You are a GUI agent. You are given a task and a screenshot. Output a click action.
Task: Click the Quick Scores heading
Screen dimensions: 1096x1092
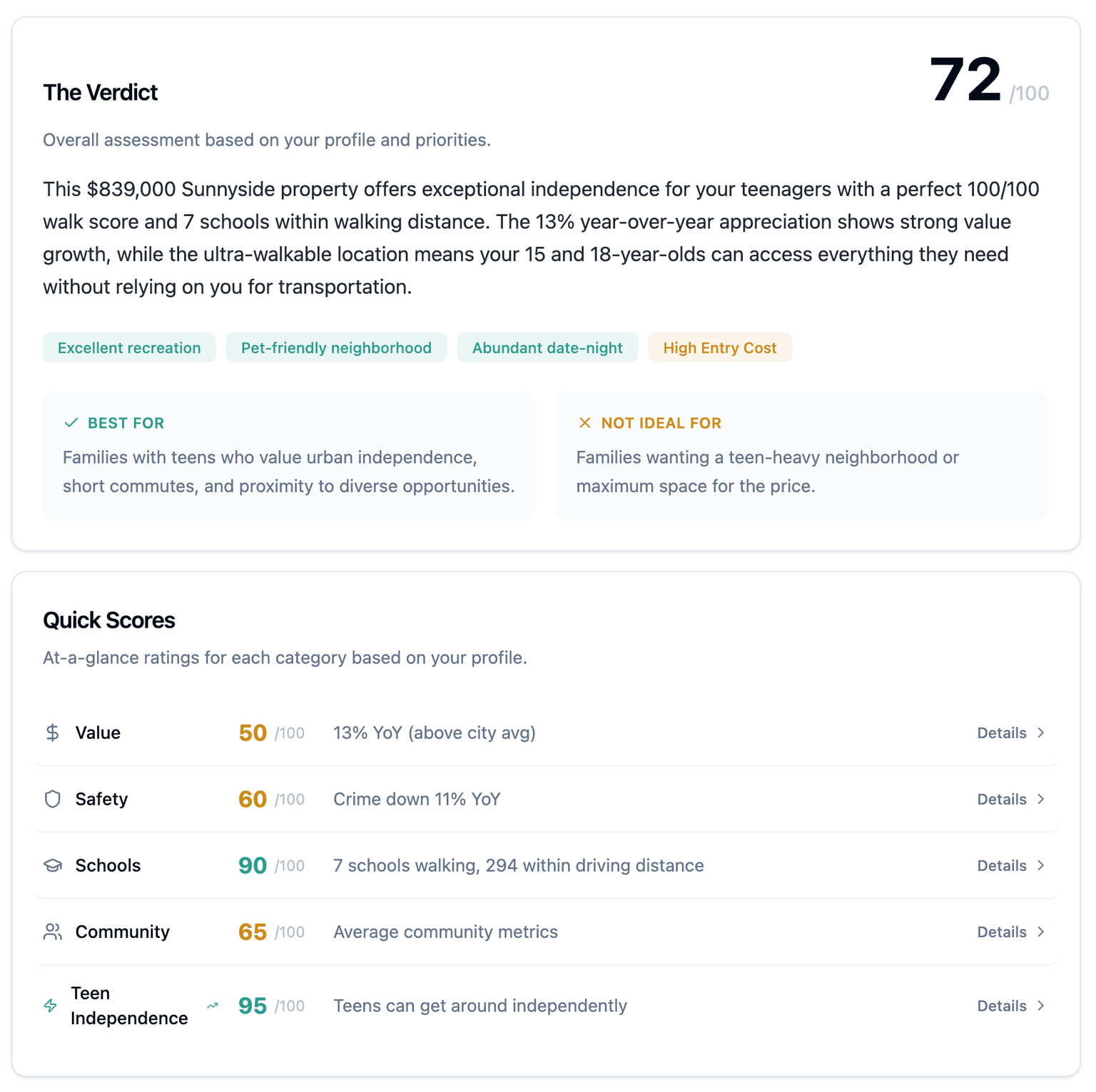108,620
